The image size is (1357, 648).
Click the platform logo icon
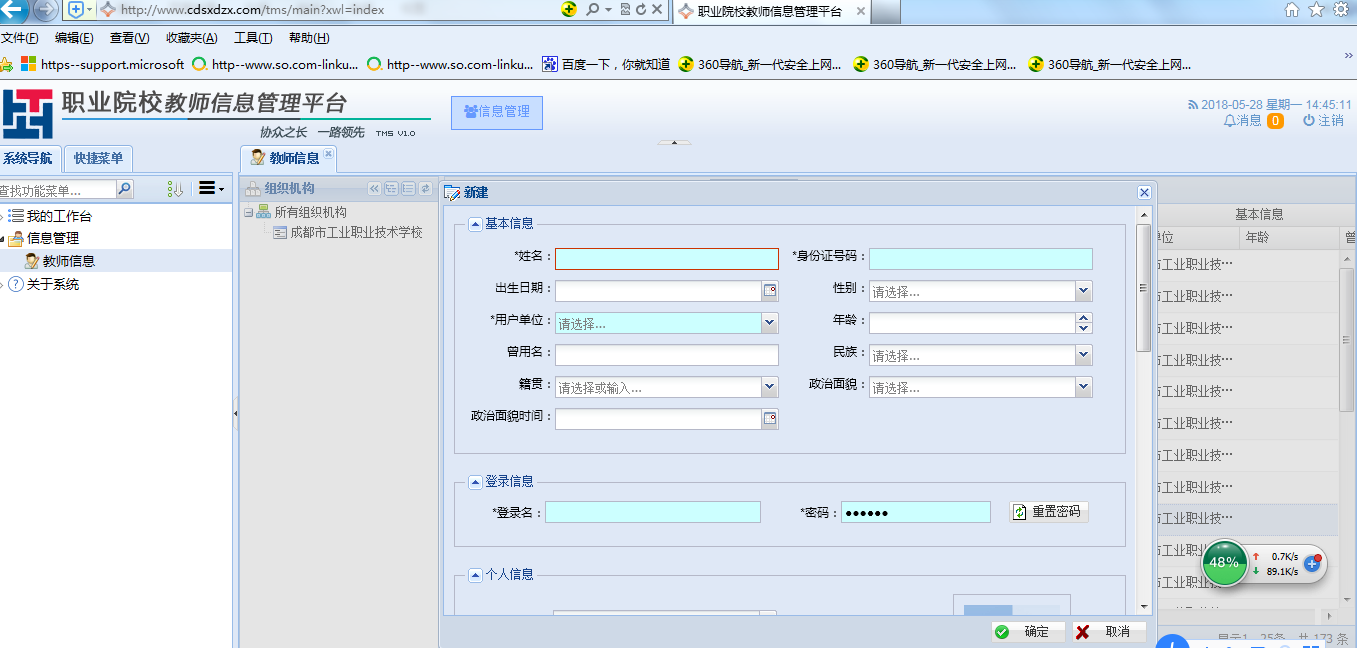tap(27, 114)
